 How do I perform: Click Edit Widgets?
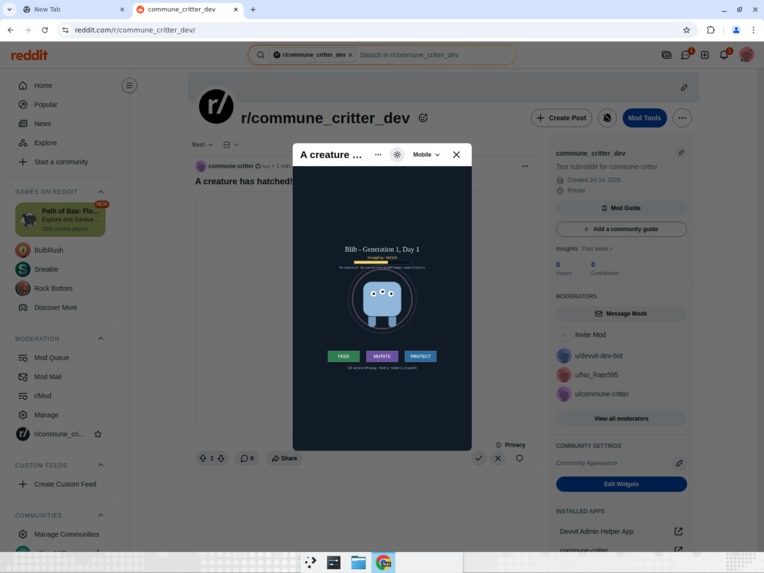pos(621,484)
